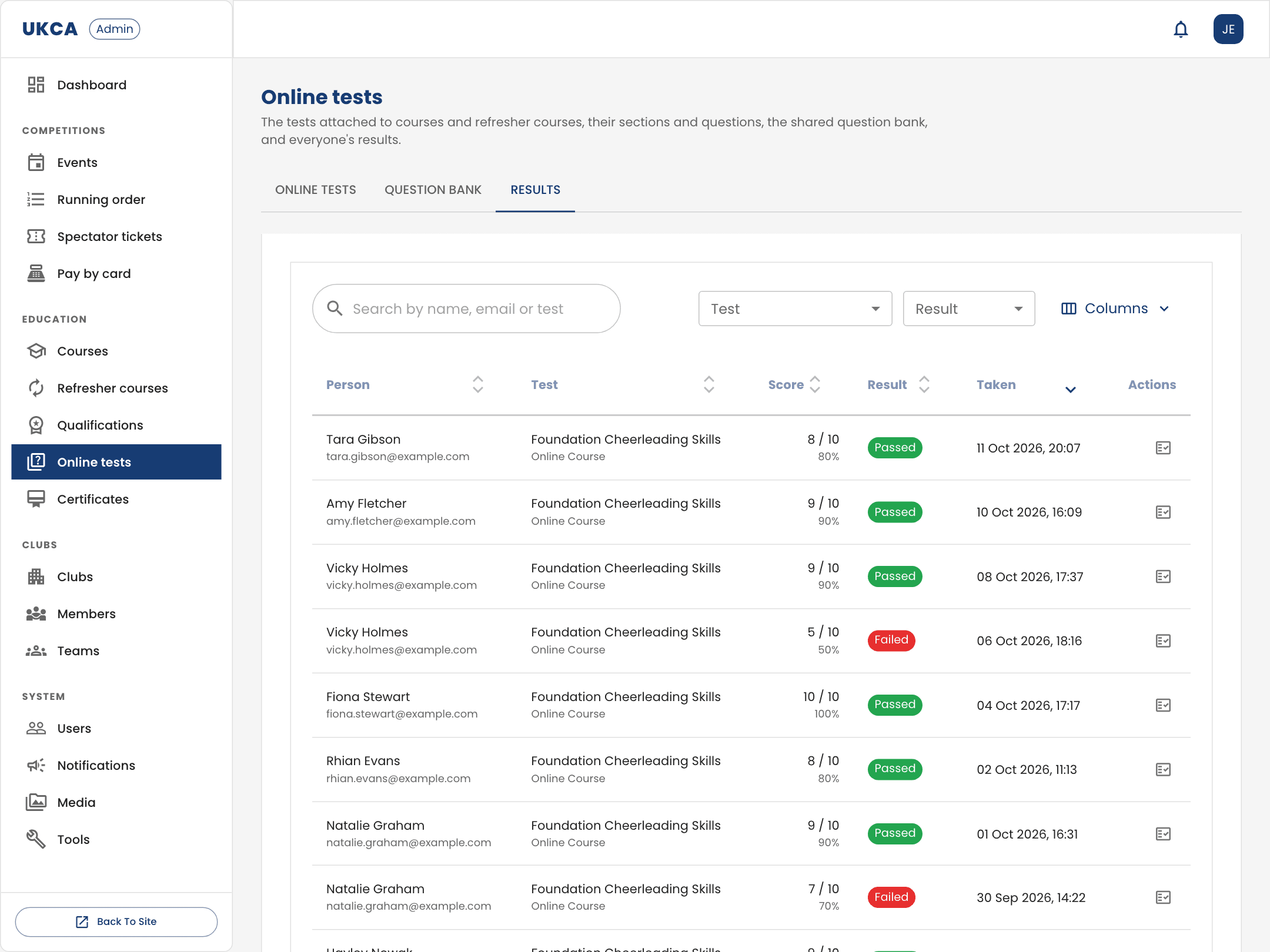Open Qualifications page
1270x952 pixels.
(116, 425)
